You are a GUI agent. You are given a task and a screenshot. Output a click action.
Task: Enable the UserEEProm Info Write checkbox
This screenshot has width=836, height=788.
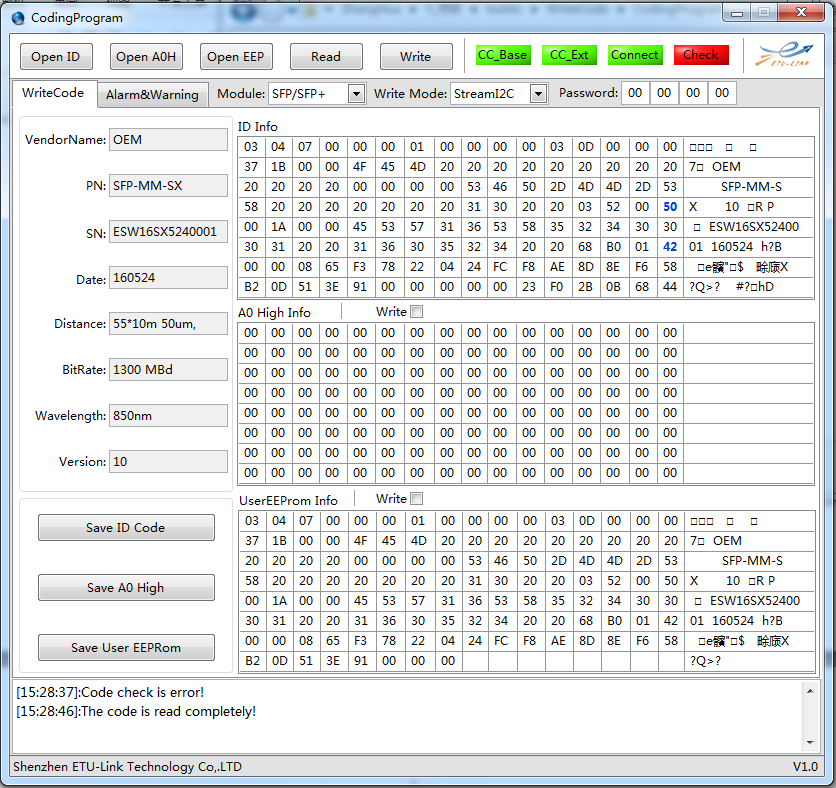pos(417,498)
